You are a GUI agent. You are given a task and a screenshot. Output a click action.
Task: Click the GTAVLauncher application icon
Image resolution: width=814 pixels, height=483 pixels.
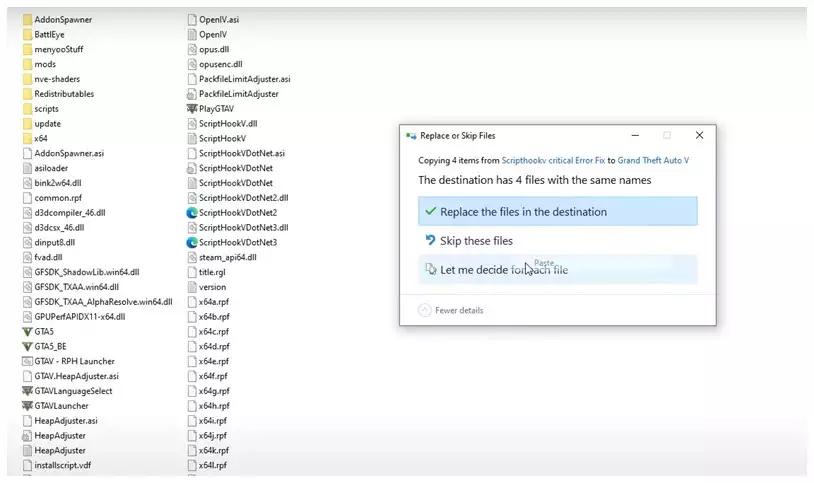pyautogui.click(x=28, y=406)
